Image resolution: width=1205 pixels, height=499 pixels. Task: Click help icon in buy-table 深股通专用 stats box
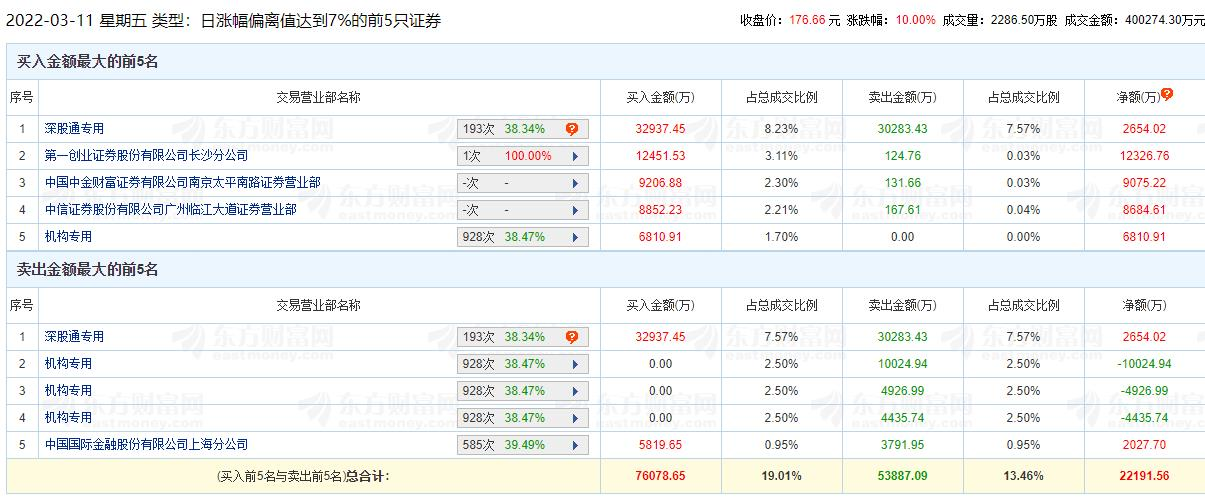point(572,129)
